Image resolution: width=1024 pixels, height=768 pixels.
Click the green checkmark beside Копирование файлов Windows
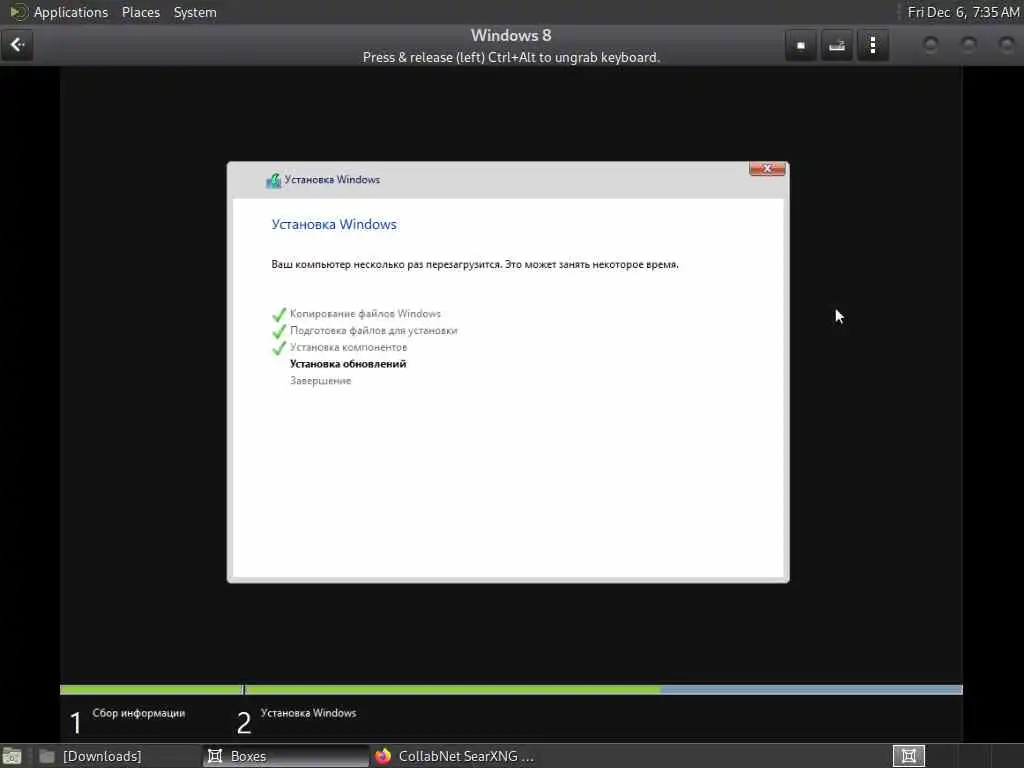coord(279,314)
